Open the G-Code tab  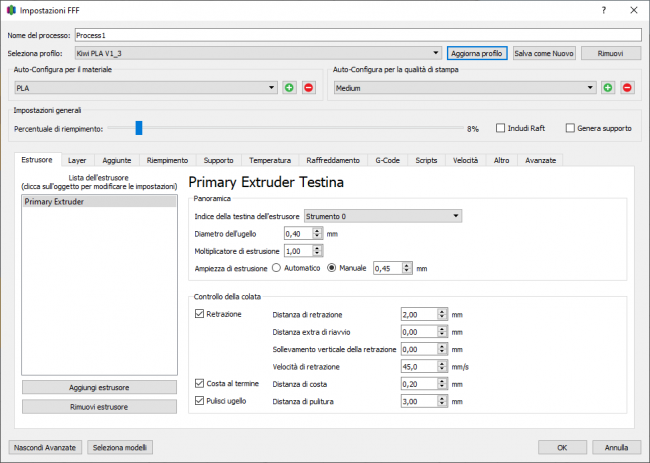pyautogui.click(x=387, y=160)
